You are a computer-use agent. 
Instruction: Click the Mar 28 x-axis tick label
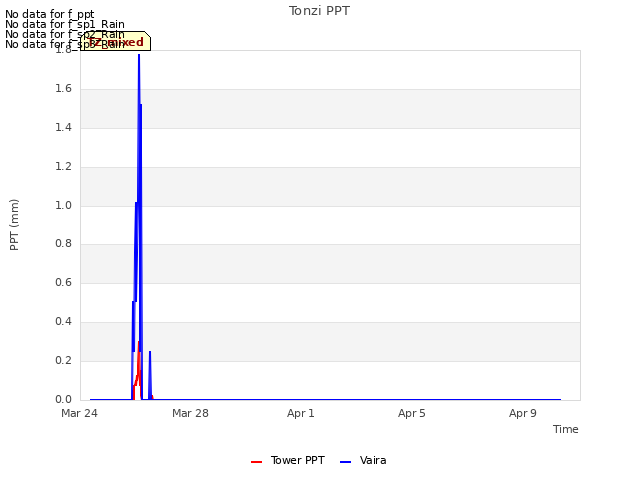(x=190, y=413)
